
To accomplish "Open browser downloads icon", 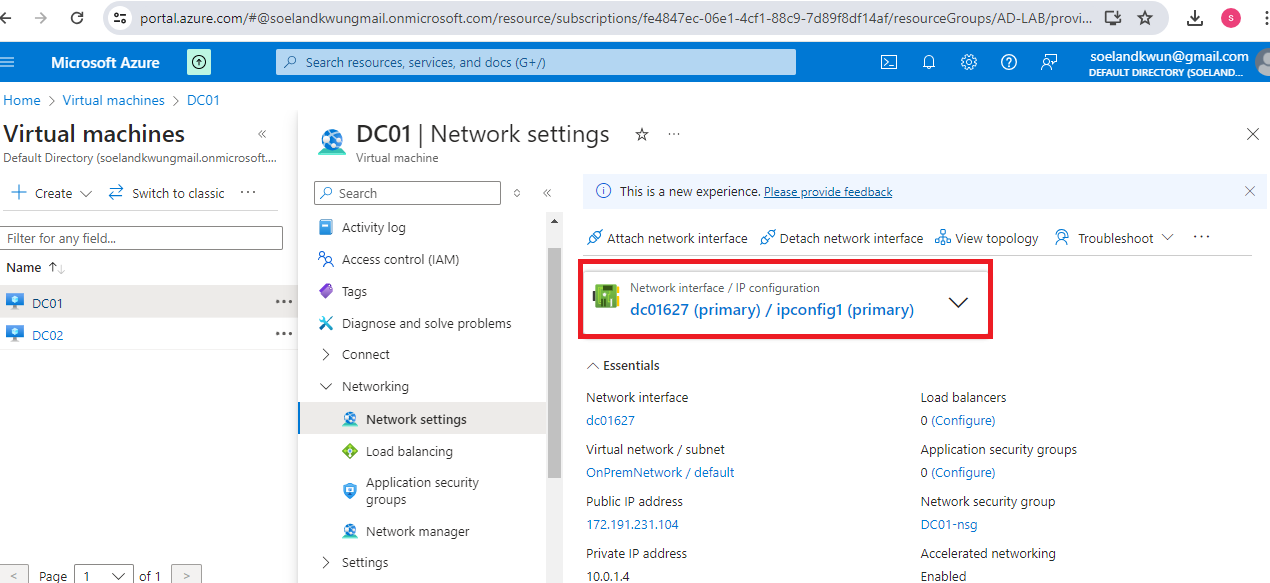I will click(1195, 18).
